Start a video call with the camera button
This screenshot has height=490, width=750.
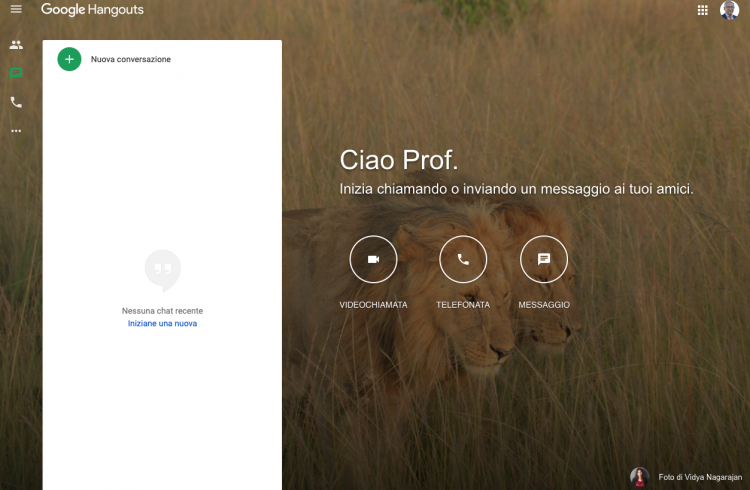373,259
